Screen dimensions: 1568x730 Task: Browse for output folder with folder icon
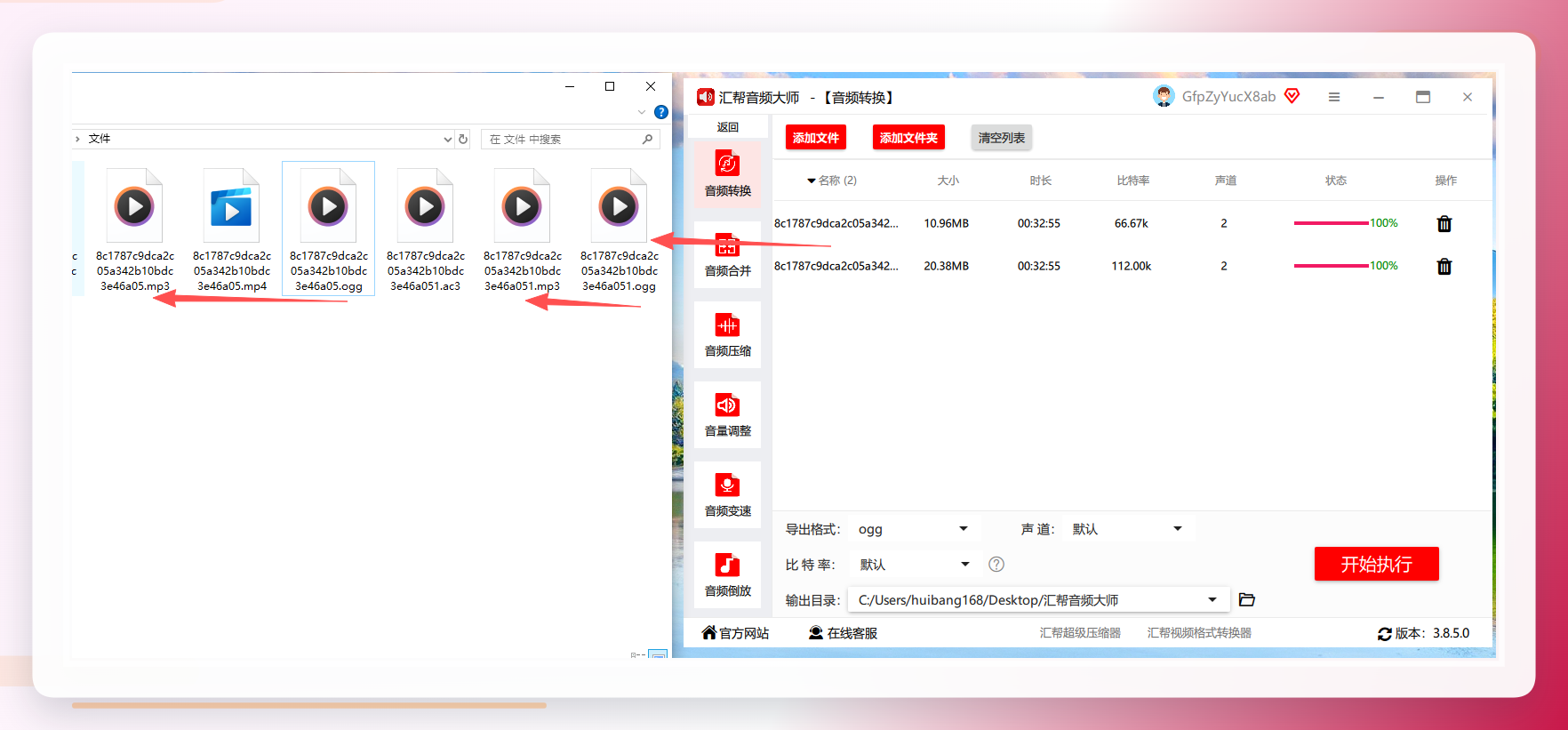click(x=1247, y=600)
